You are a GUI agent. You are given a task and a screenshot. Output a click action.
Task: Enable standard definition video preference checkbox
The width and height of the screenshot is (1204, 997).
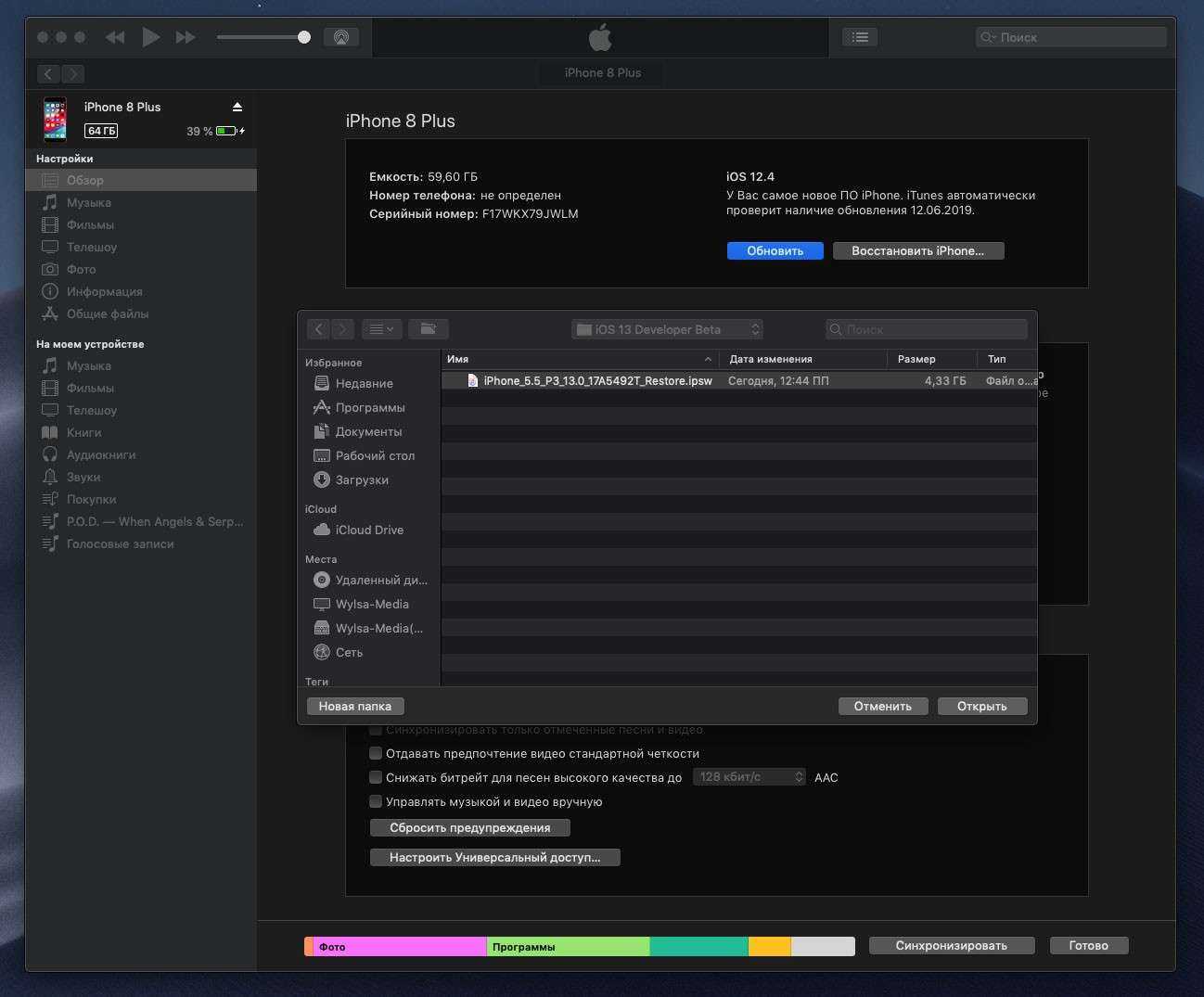376,753
